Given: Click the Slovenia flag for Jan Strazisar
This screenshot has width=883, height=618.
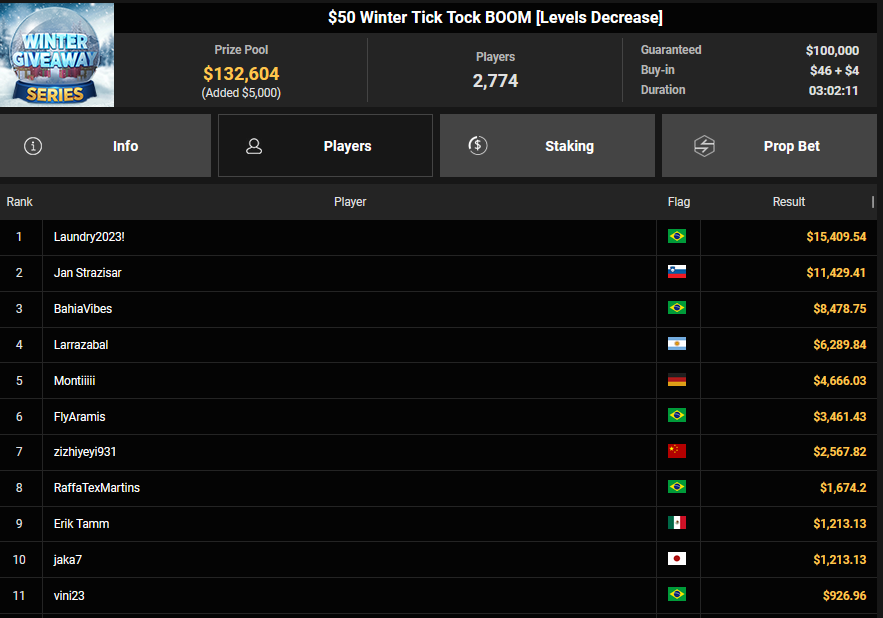Looking at the screenshot, I should click(x=677, y=273).
